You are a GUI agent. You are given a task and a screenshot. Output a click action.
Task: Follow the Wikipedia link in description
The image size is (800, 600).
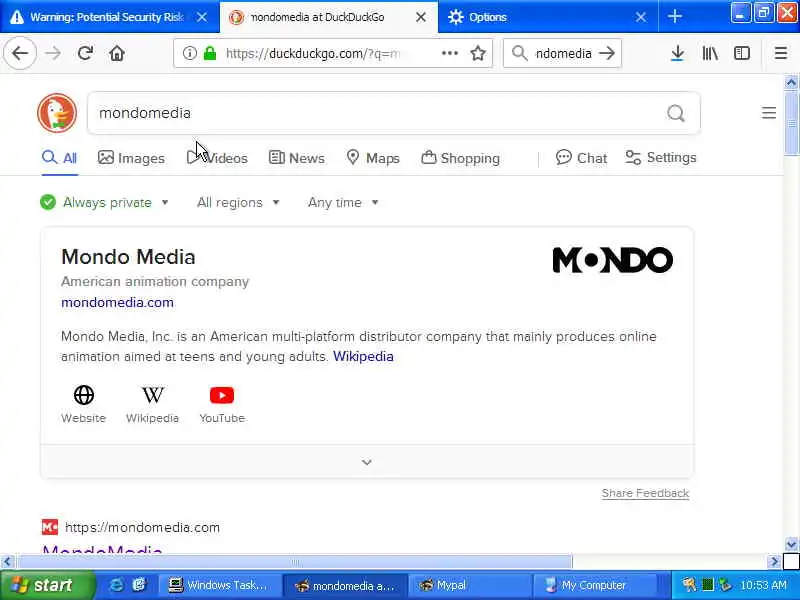coord(363,356)
